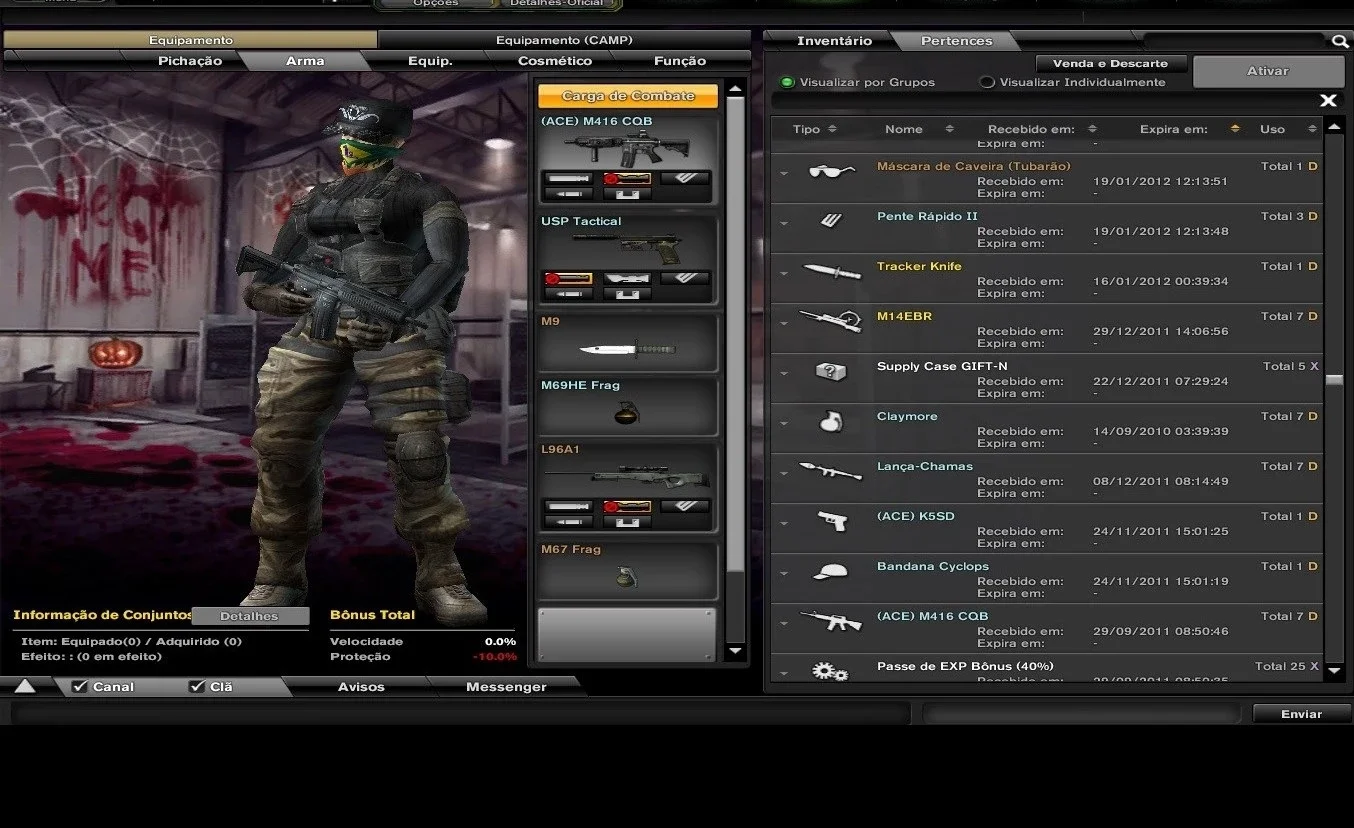The image size is (1354, 828).
Task: Sort by Uso column
Action: [x=1288, y=129]
